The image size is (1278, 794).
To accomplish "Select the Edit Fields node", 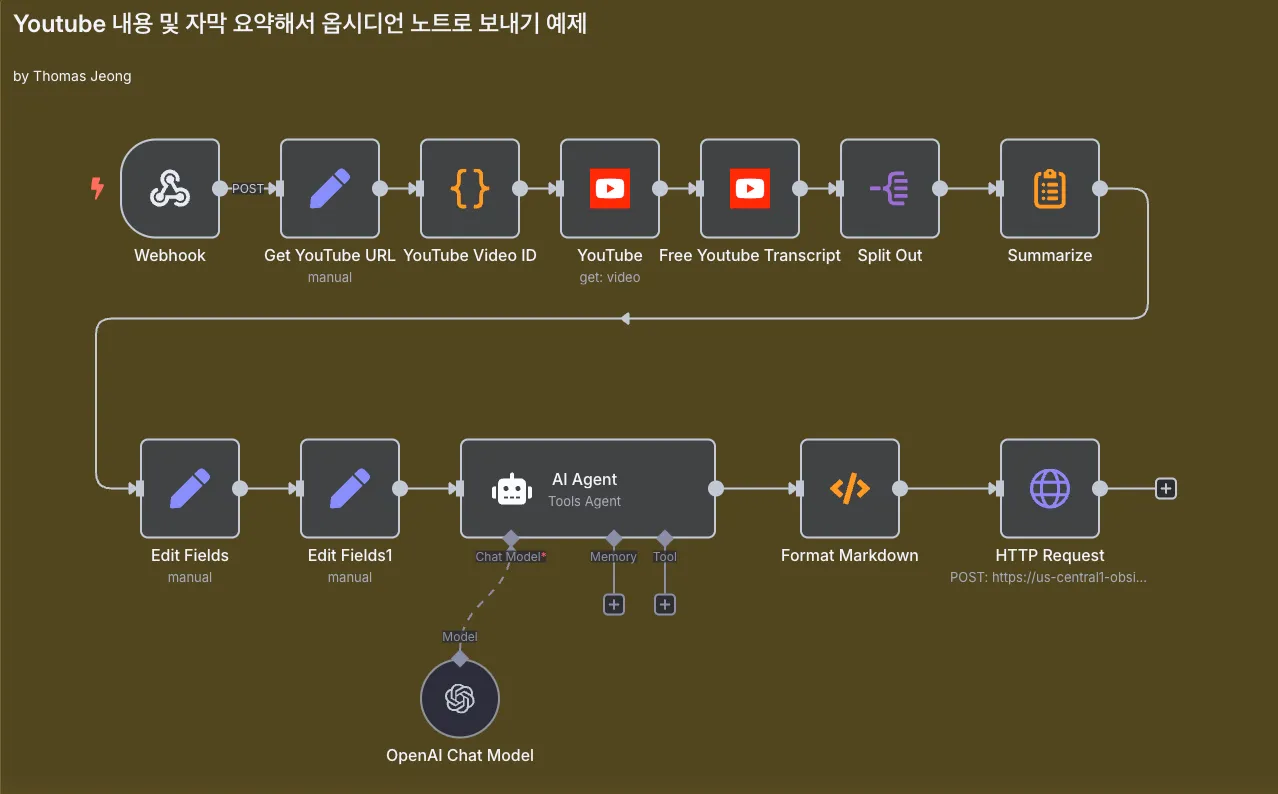I will 189,488.
